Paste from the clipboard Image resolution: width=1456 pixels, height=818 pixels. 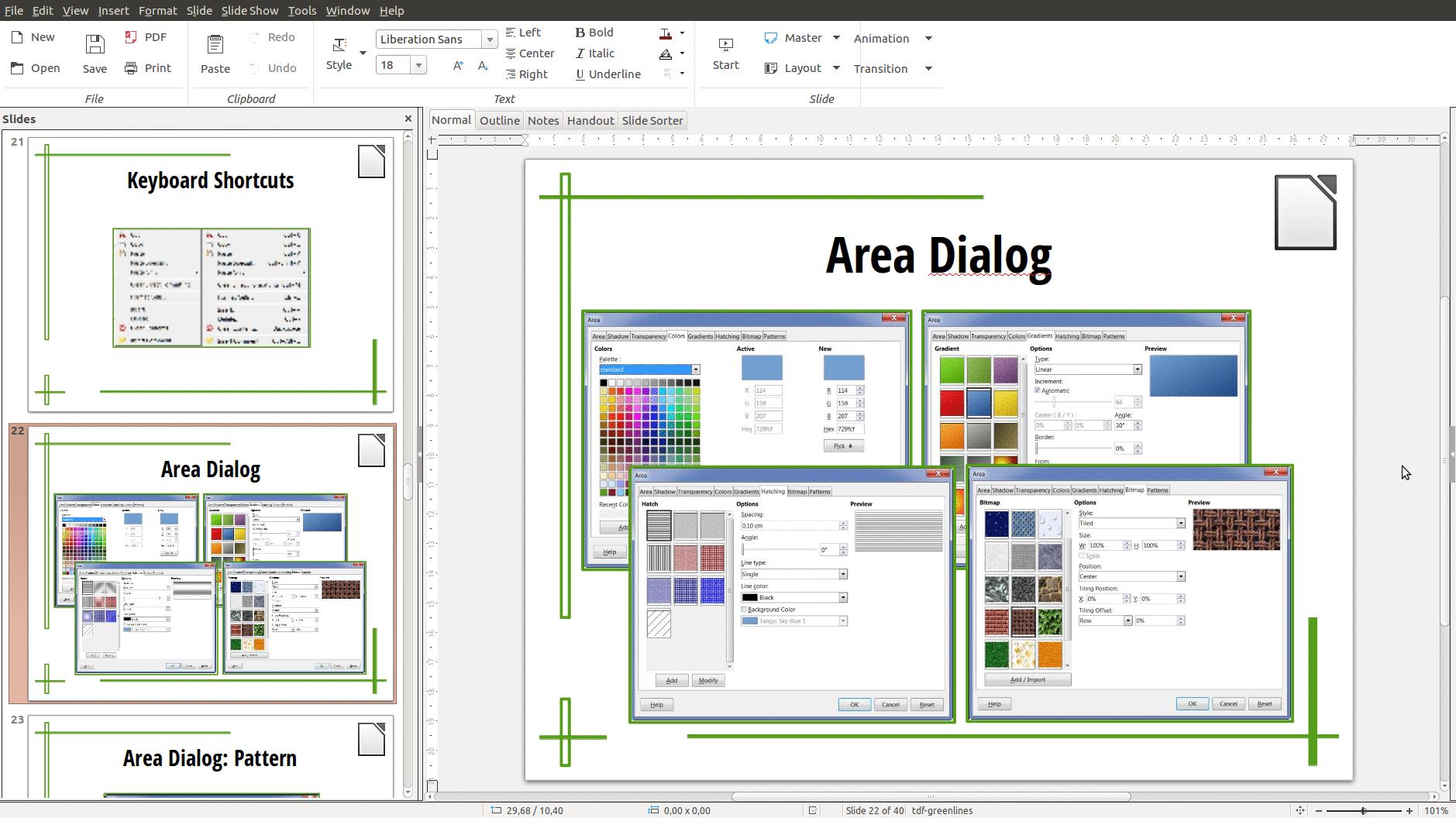215,53
